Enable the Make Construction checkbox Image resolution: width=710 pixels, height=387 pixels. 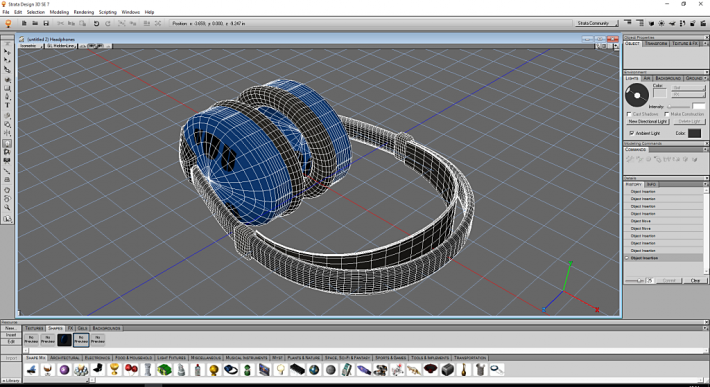pos(667,114)
